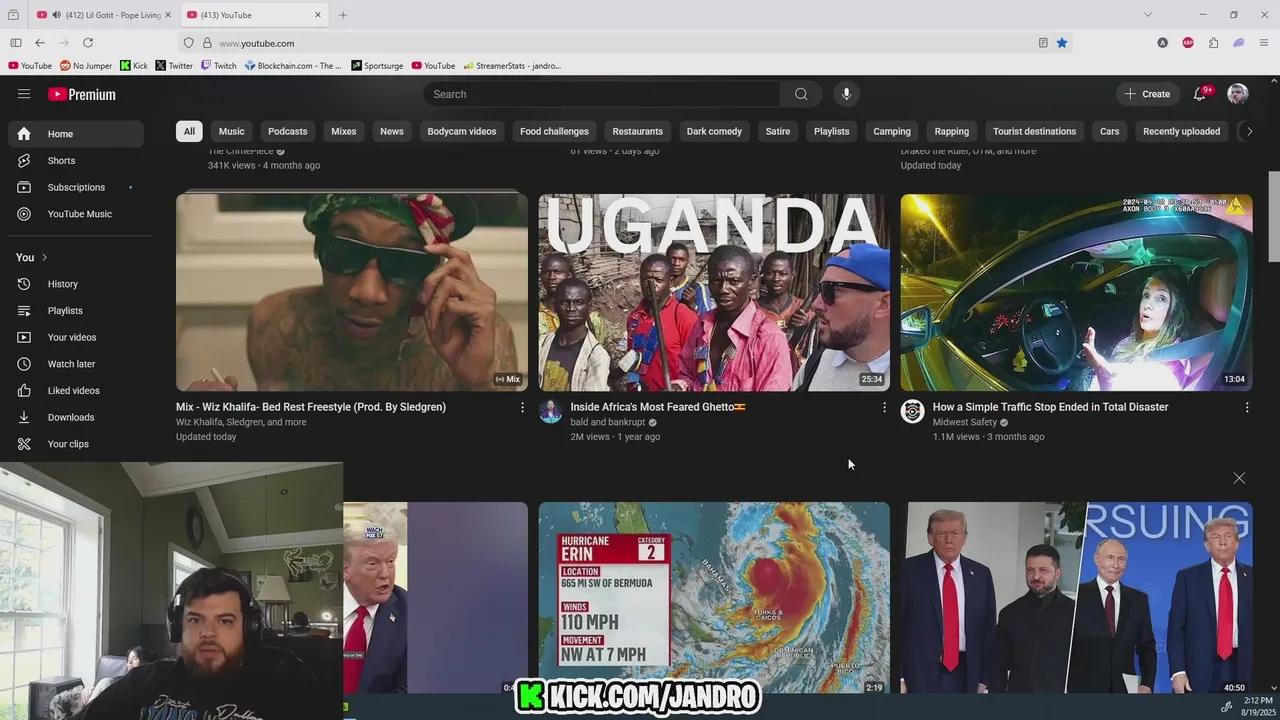Image resolution: width=1280 pixels, height=720 pixels.
Task: Click the search magnifier button
Action: (801, 94)
